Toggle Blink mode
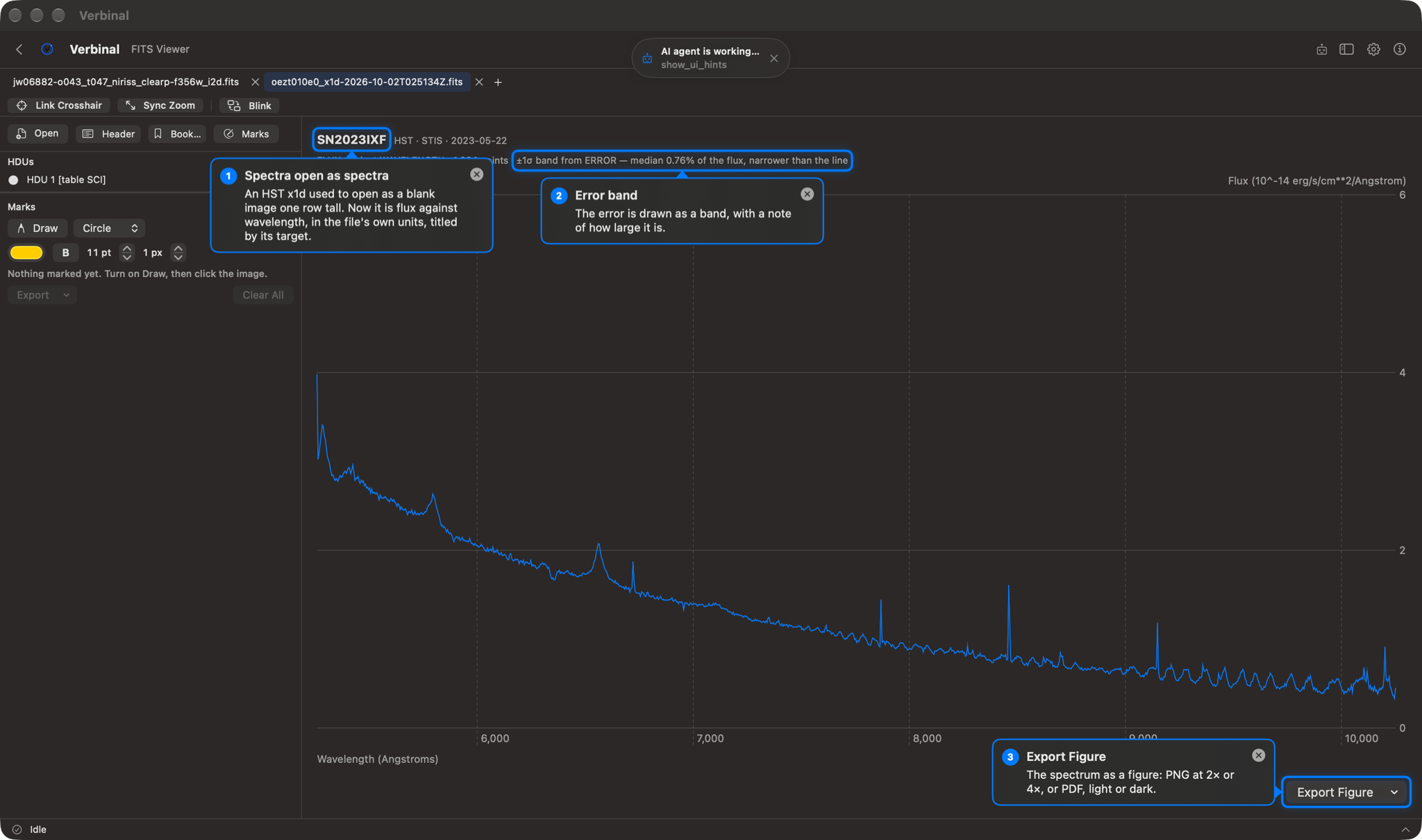This screenshot has width=1422, height=840. click(249, 106)
